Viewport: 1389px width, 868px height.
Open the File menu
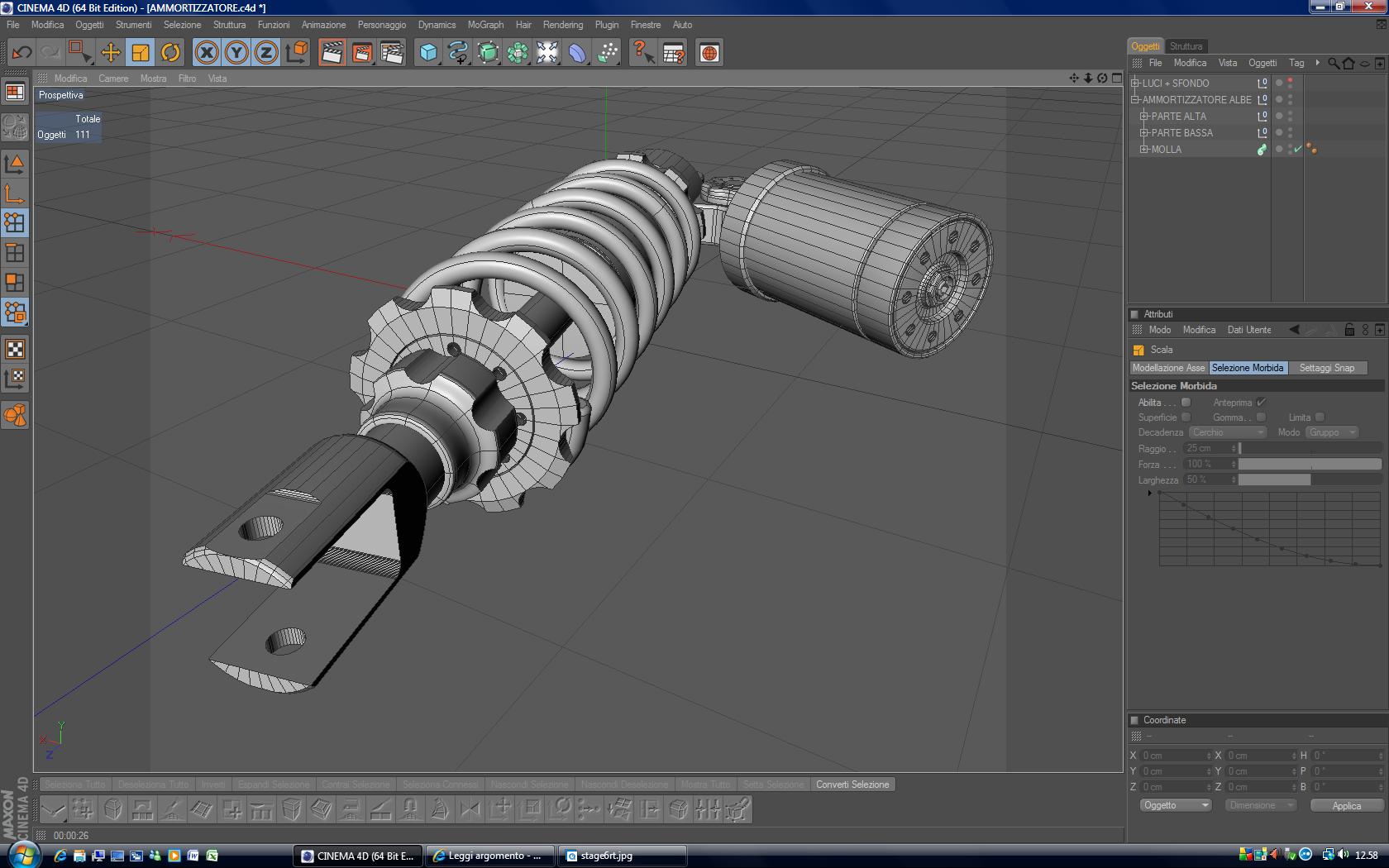coord(13,25)
